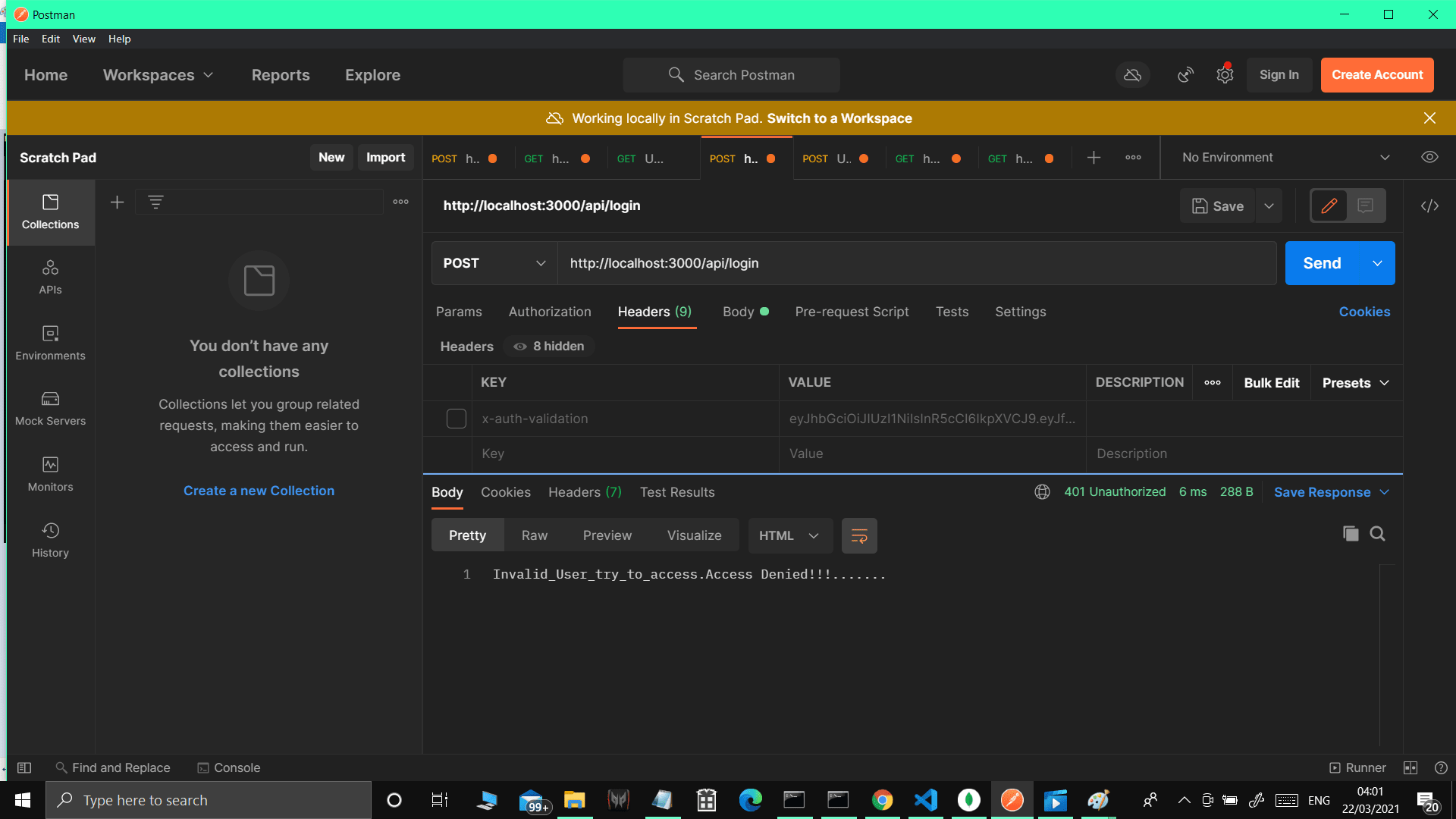Open the settings gear icon
This screenshot has height=819, width=1456.
[x=1225, y=75]
